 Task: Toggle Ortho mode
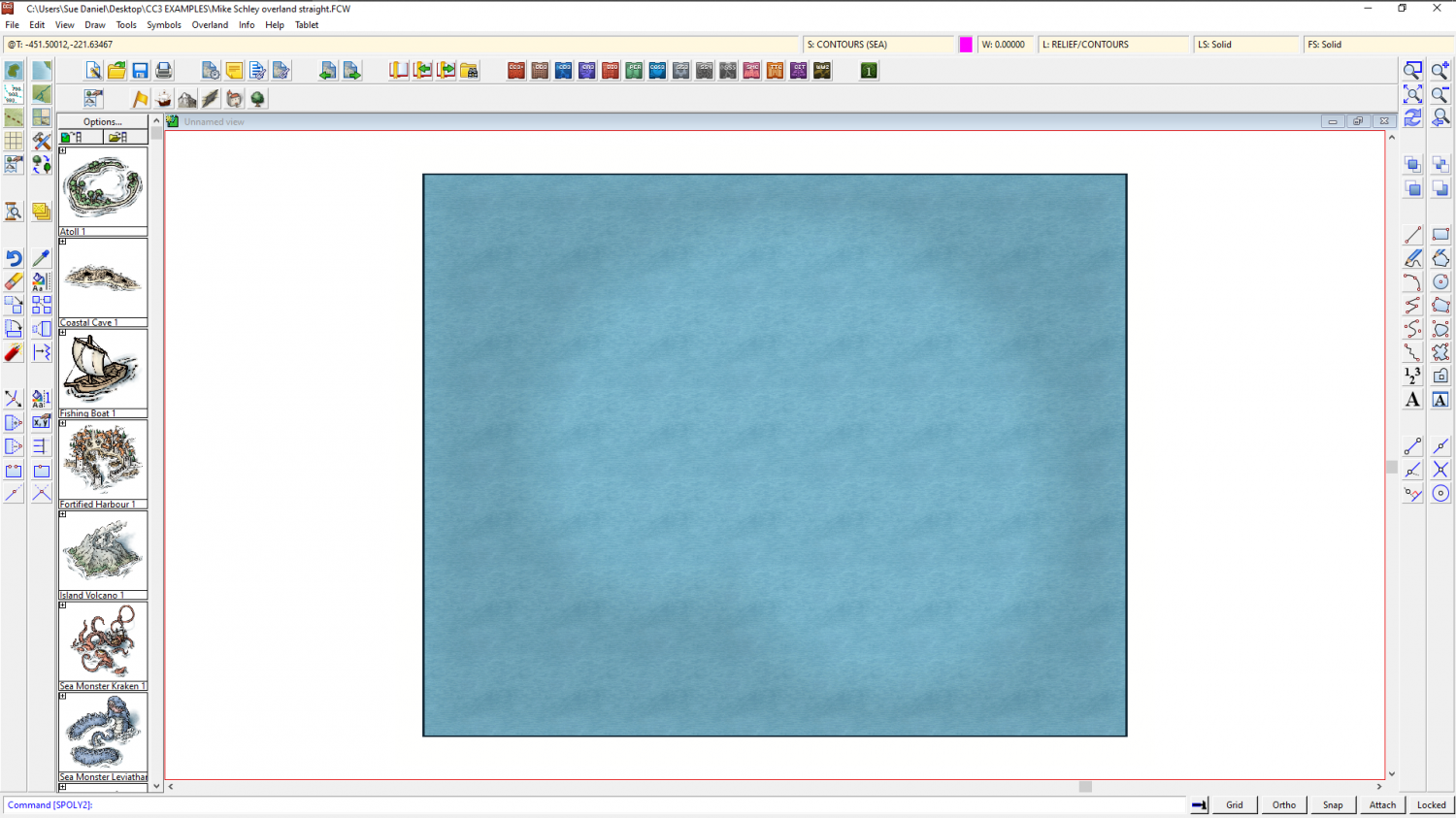tap(1284, 804)
